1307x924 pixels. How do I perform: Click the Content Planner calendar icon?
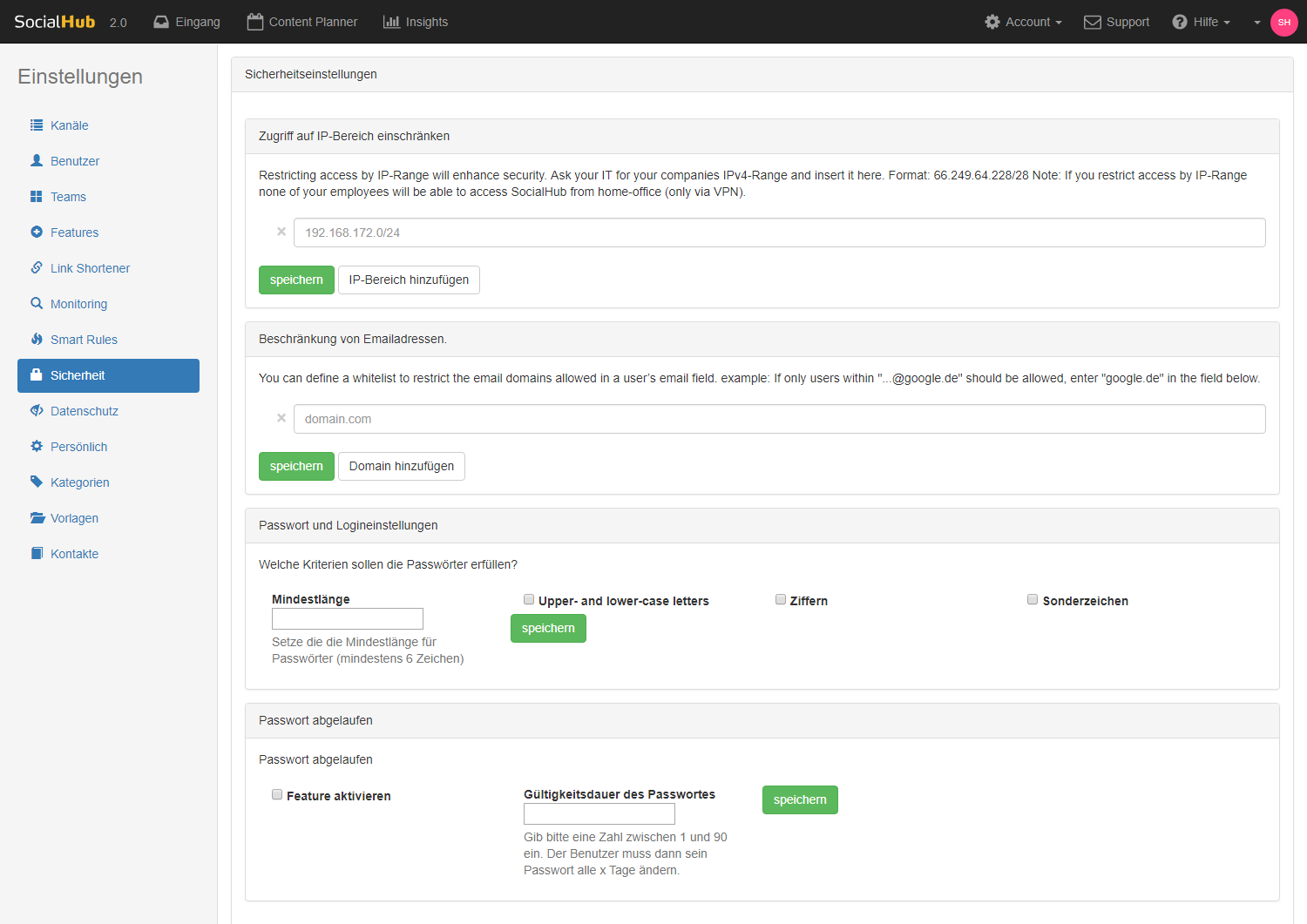(x=255, y=22)
